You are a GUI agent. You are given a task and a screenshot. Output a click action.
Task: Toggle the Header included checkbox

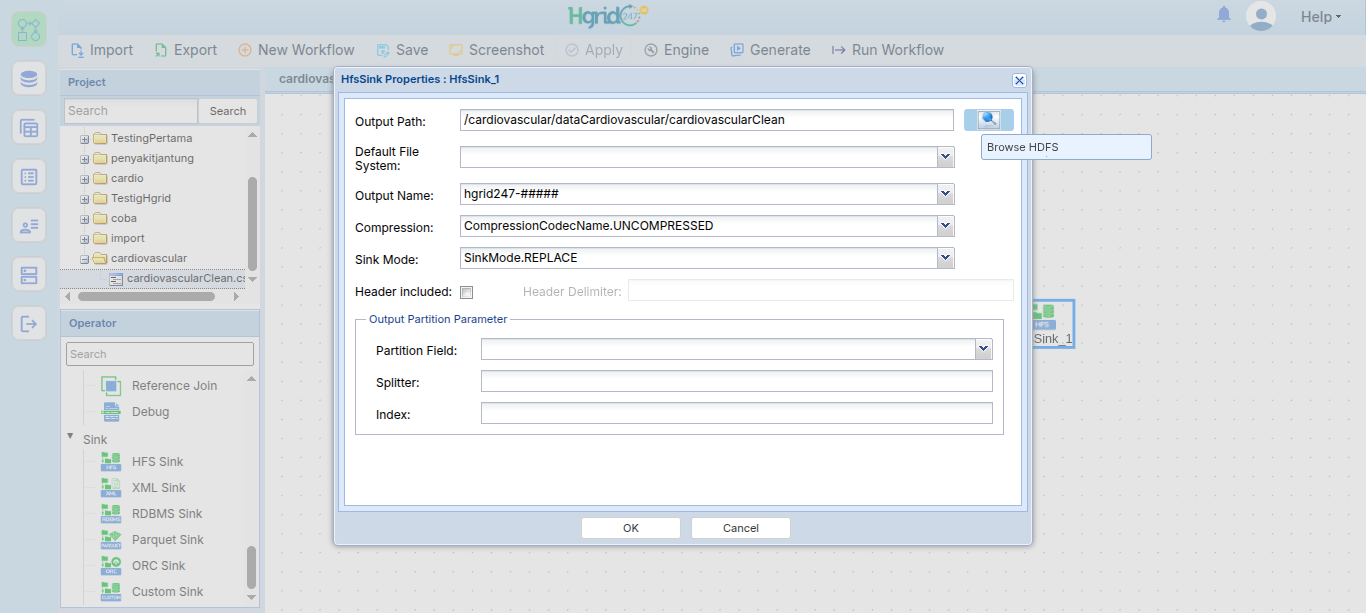[x=466, y=292]
